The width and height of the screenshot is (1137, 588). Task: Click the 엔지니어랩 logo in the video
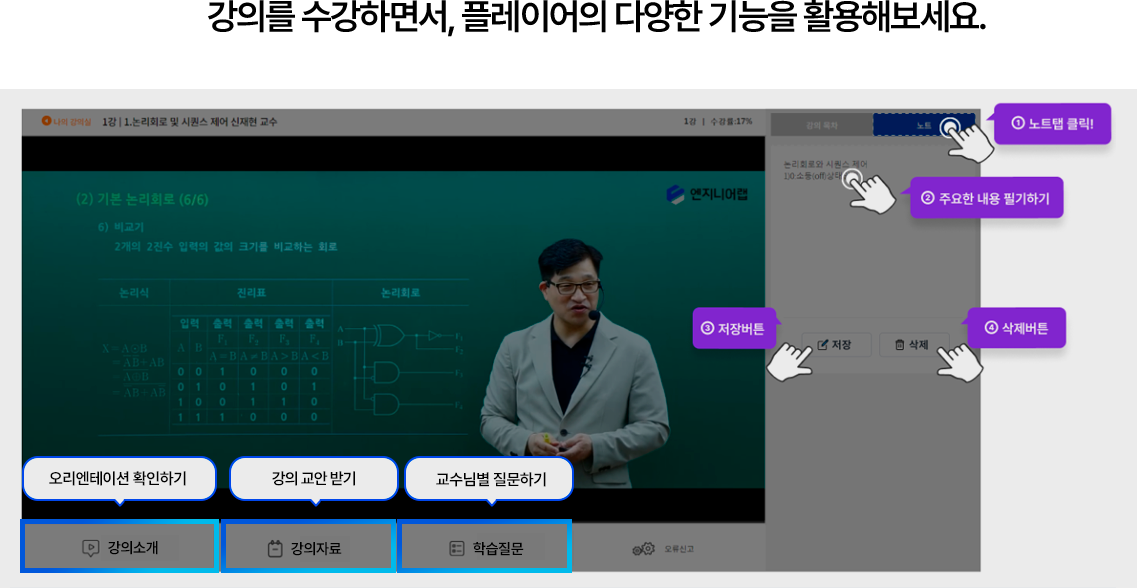705,195
